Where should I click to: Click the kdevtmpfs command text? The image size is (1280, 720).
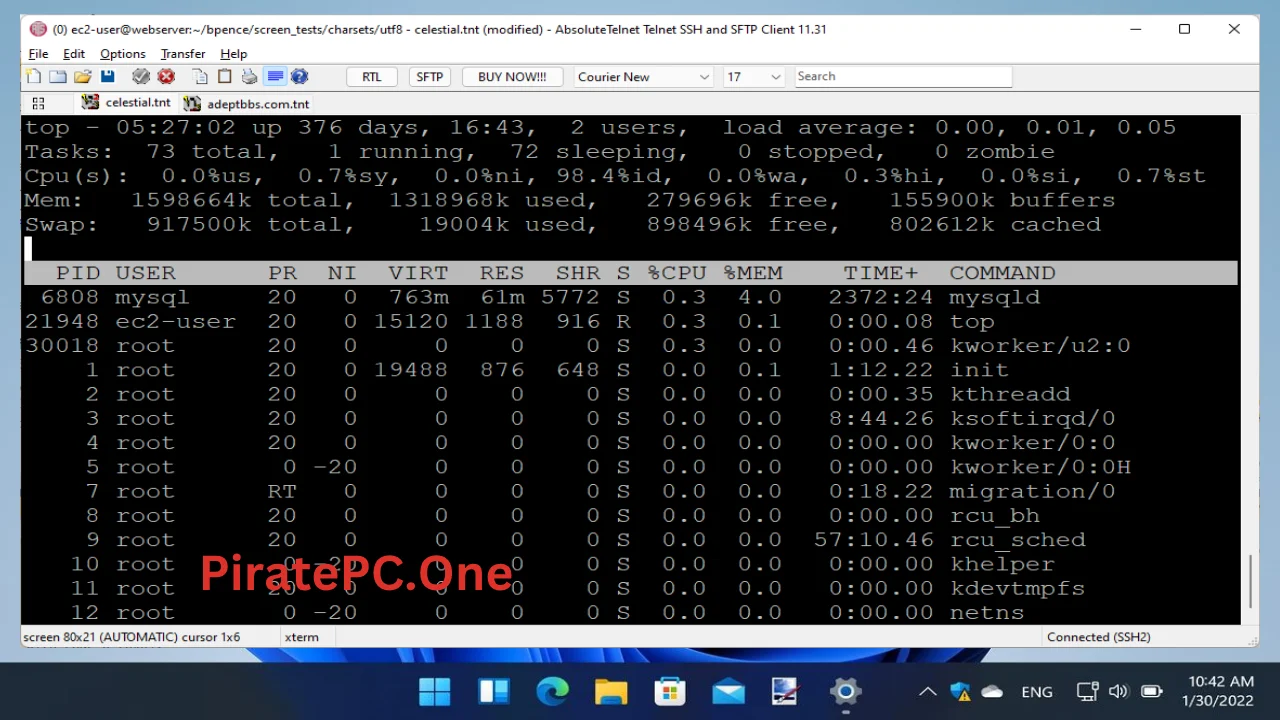pyautogui.click(x=1017, y=588)
